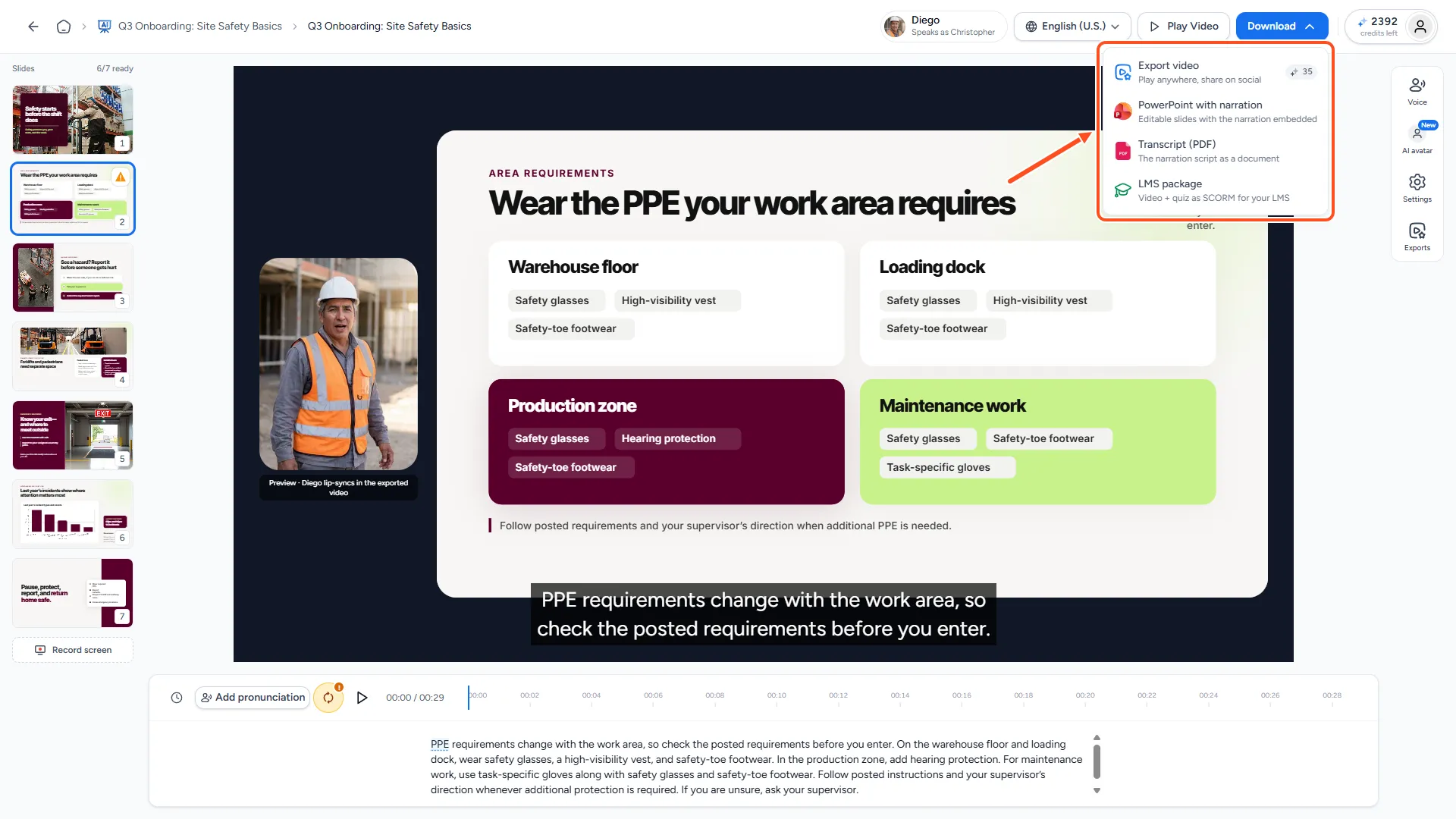This screenshot has width=1456, height=819.
Task: Click the clock history icon in timeline
Action: (x=177, y=698)
